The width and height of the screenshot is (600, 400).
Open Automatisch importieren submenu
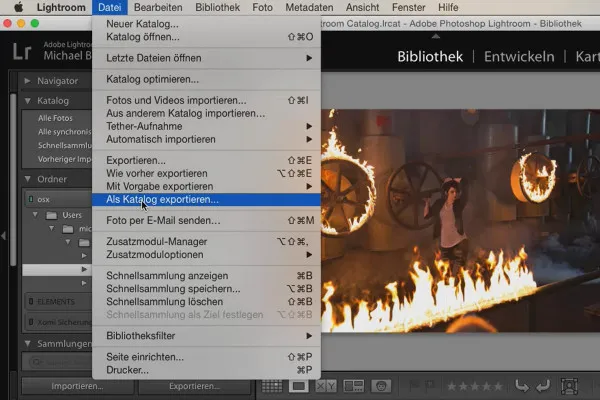pyautogui.click(x=206, y=139)
